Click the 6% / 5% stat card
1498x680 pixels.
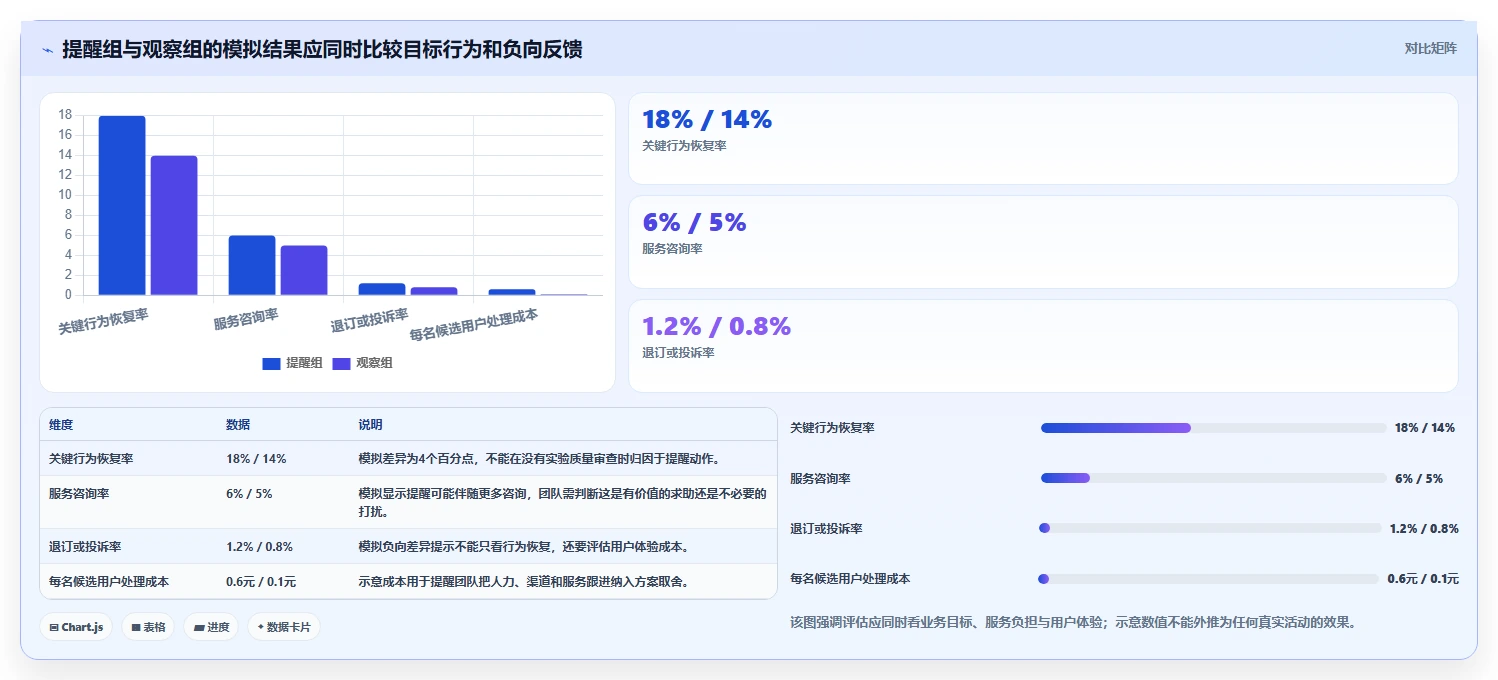pyautogui.click(x=1043, y=242)
